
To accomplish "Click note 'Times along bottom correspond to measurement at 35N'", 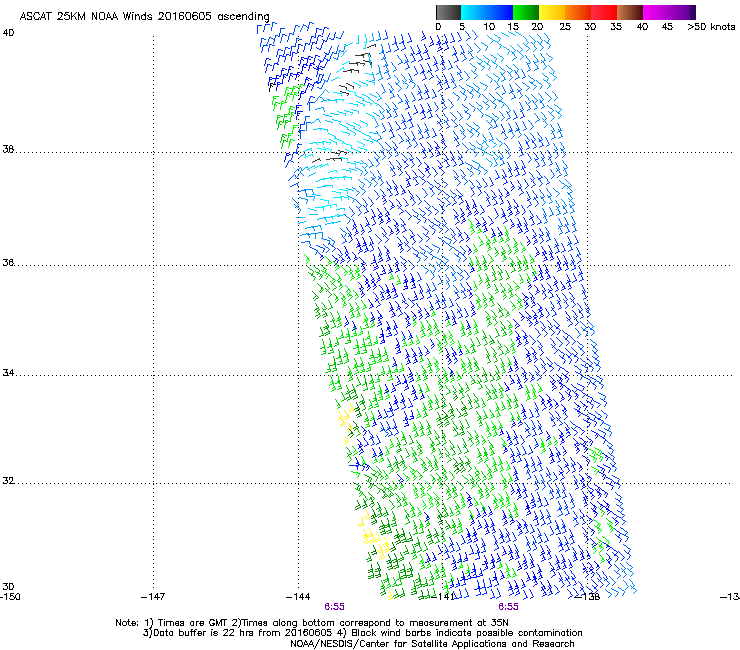I will pos(375,623).
